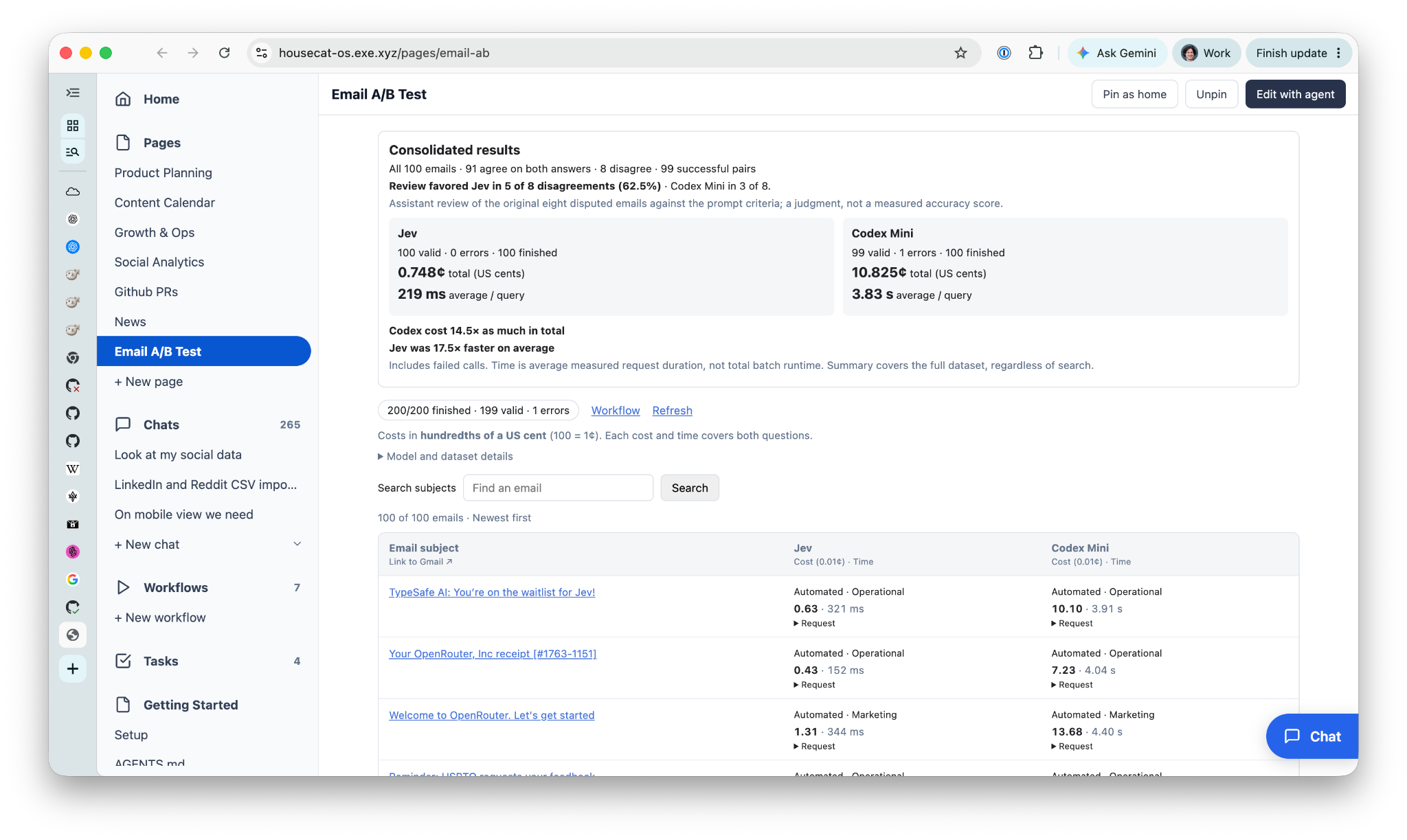Open TypeSafe AI waitlist email link
Image resolution: width=1407 pixels, height=840 pixels.
click(x=492, y=592)
